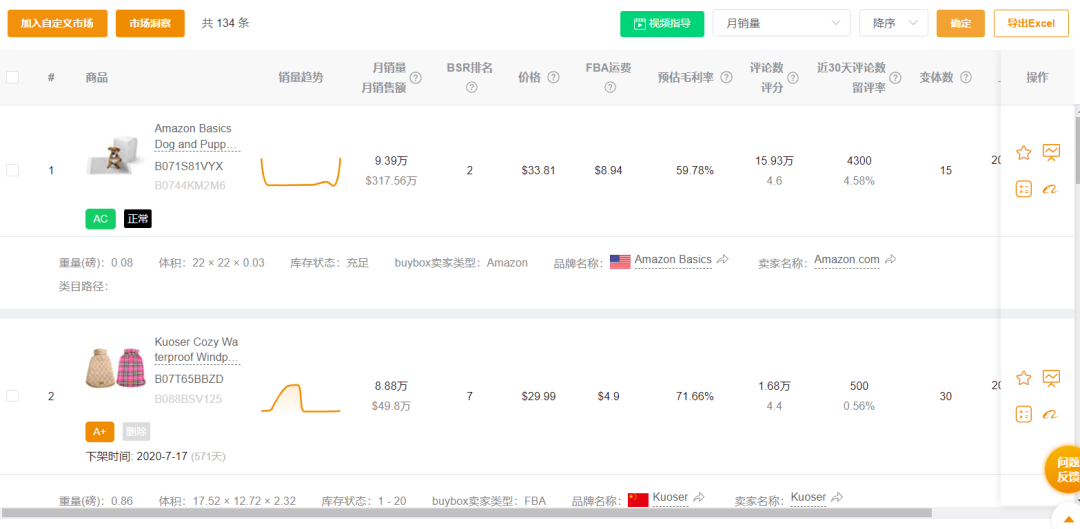
Task: Click share arrow next to Amazon Basics brand
Action: [723, 260]
